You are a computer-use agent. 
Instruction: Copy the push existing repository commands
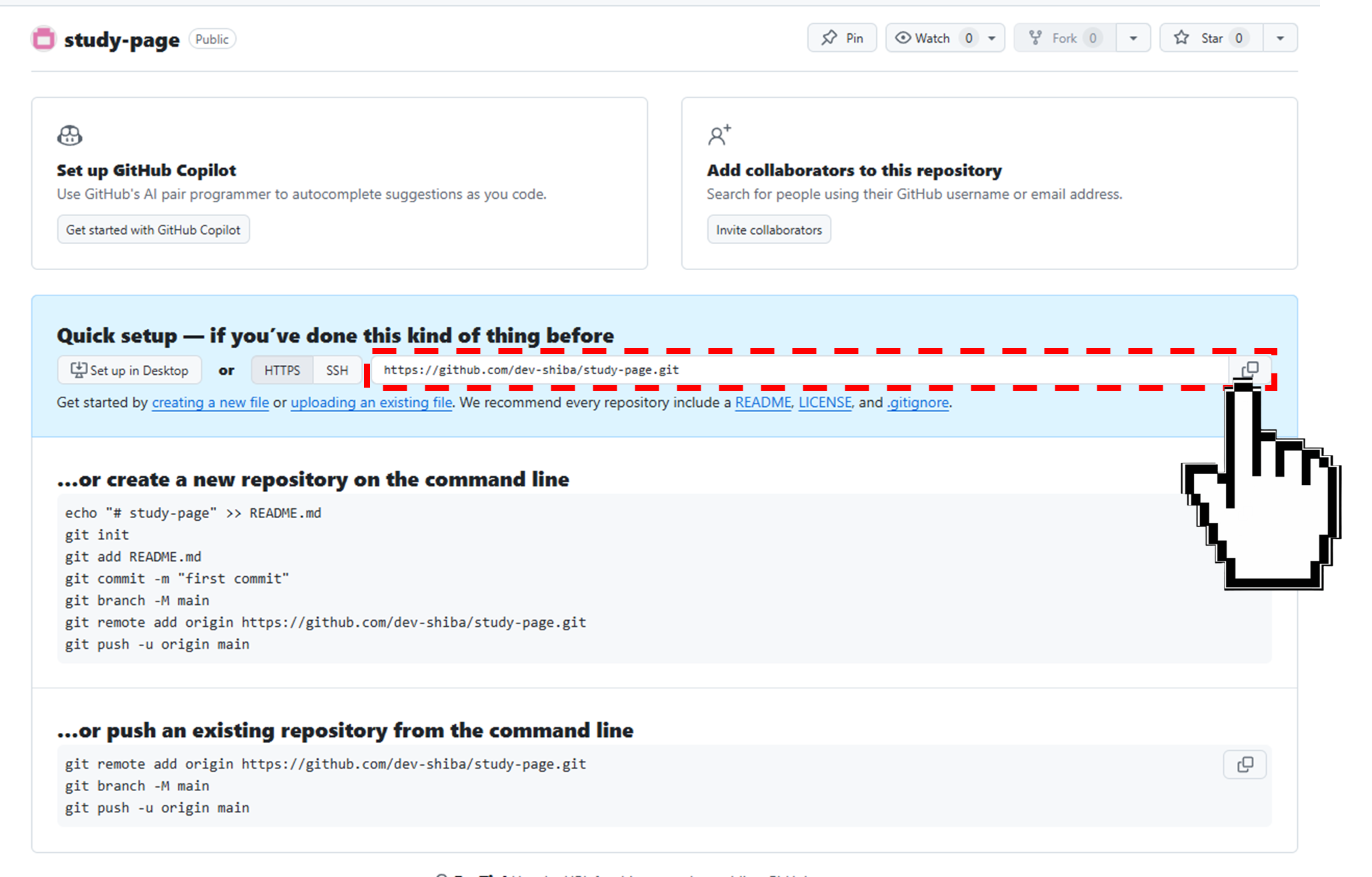[x=1245, y=764]
